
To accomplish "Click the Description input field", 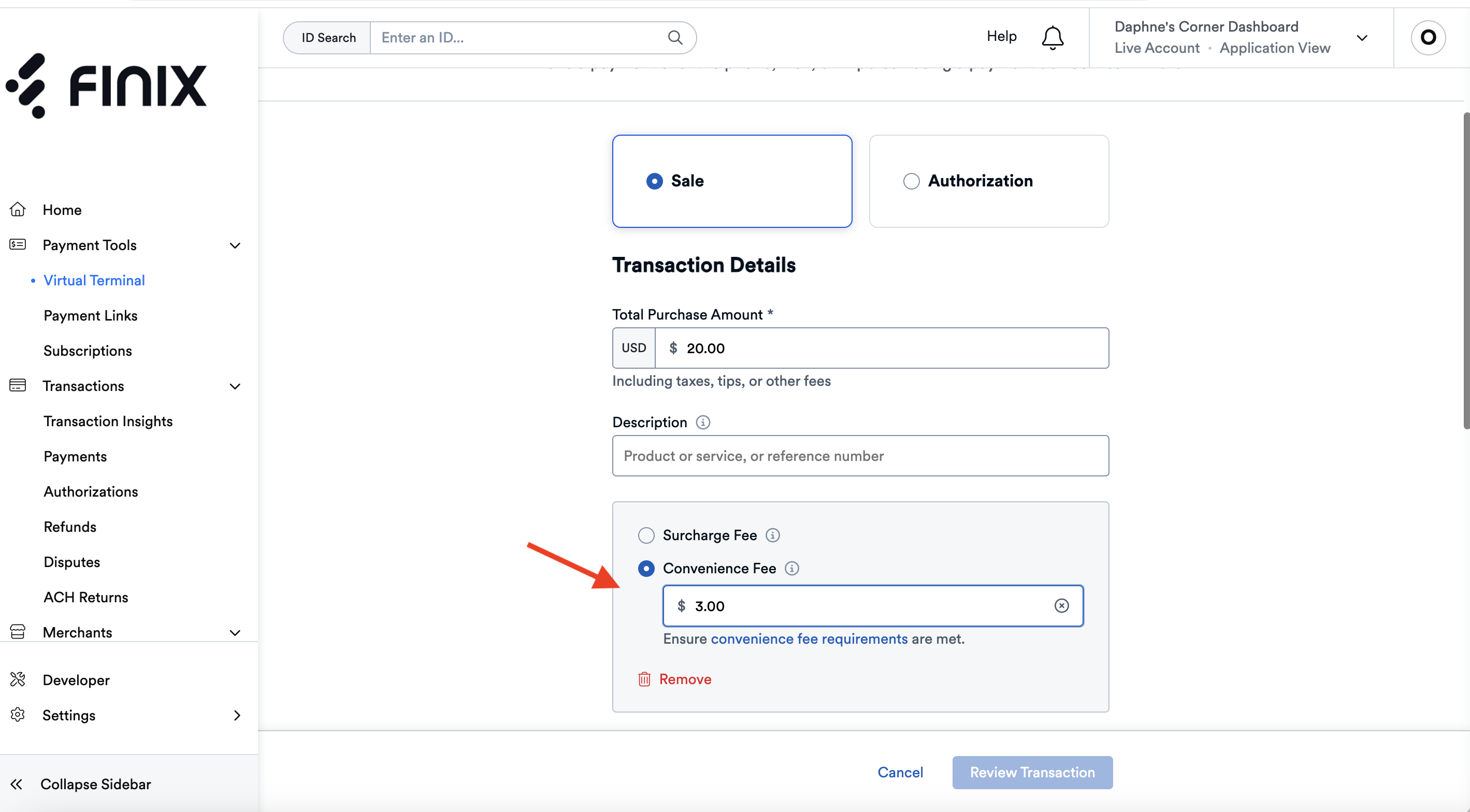I will point(860,455).
